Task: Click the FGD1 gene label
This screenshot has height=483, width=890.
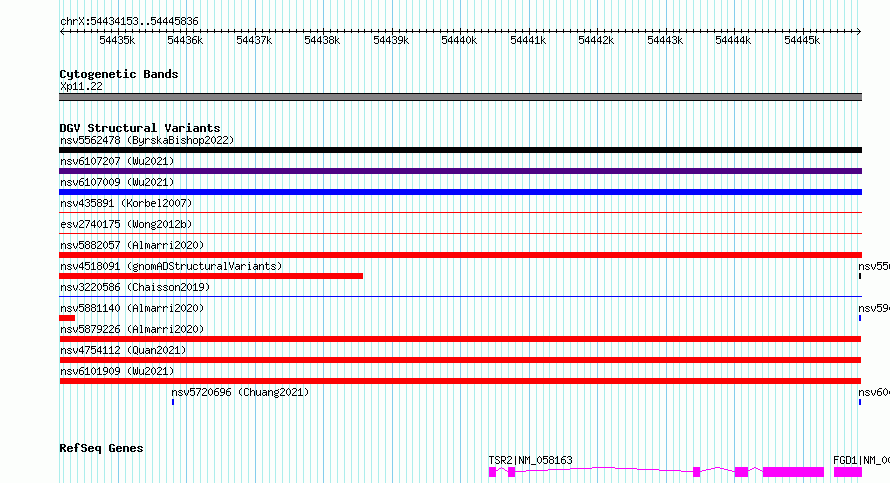Action: pos(861,460)
